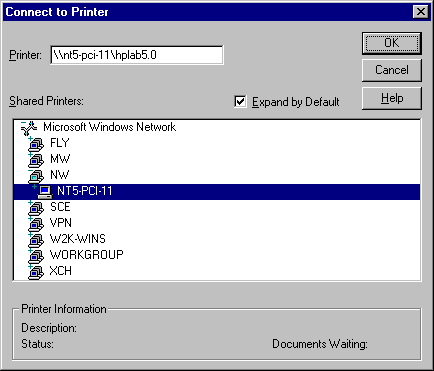This screenshot has width=434, height=371.
Task: Click the SCE workgroup icon
Action: click(37, 208)
